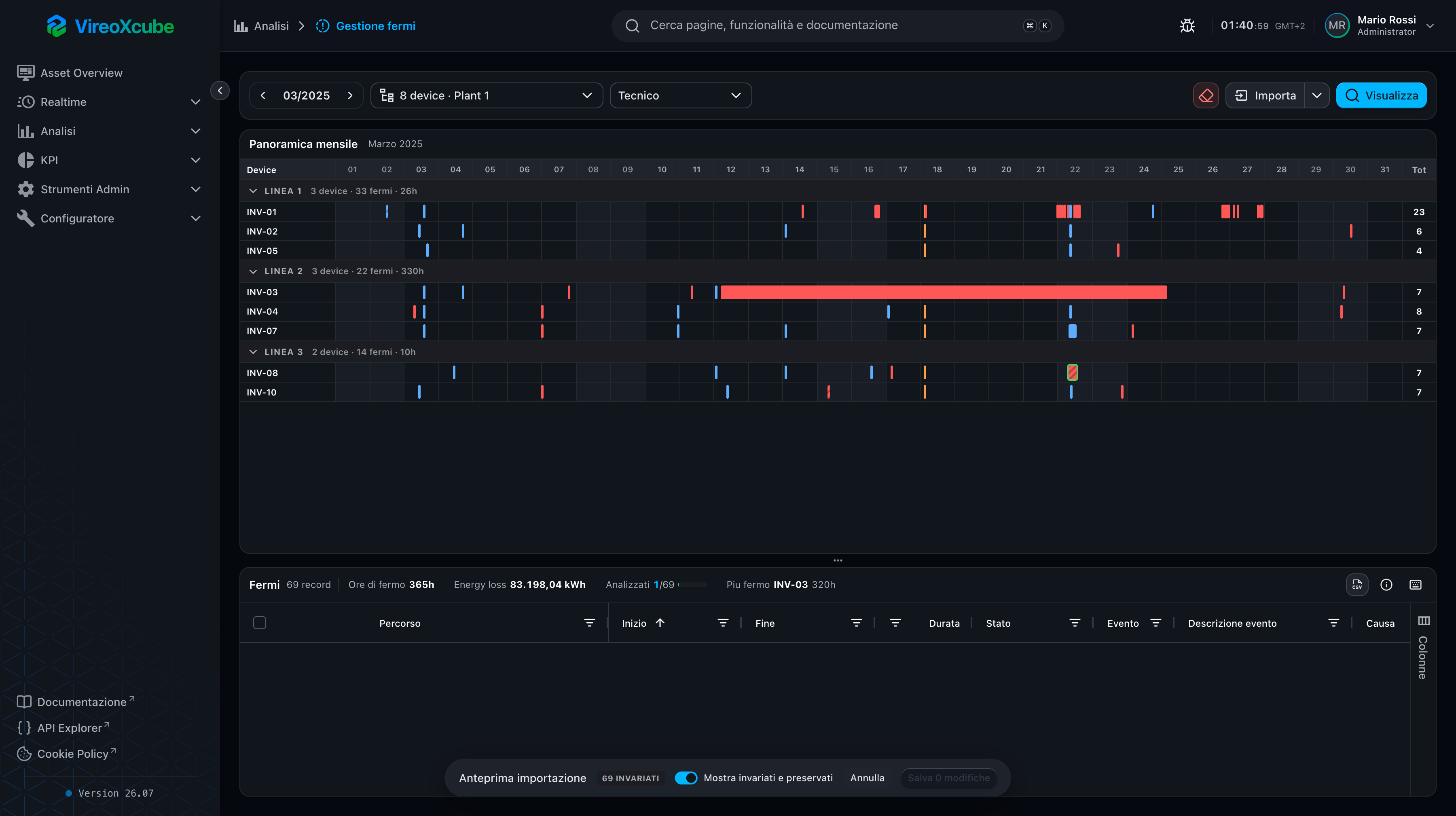1456x816 pixels.
Task: Open filter menu for Inizio column
Action: click(723, 623)
